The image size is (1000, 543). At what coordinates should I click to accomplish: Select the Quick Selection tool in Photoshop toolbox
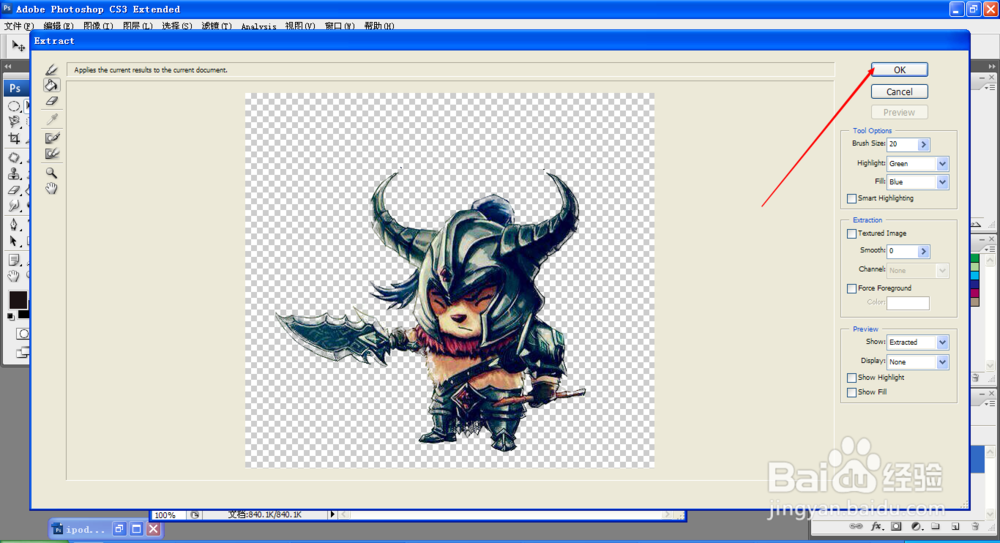click(x=14, y=122)
